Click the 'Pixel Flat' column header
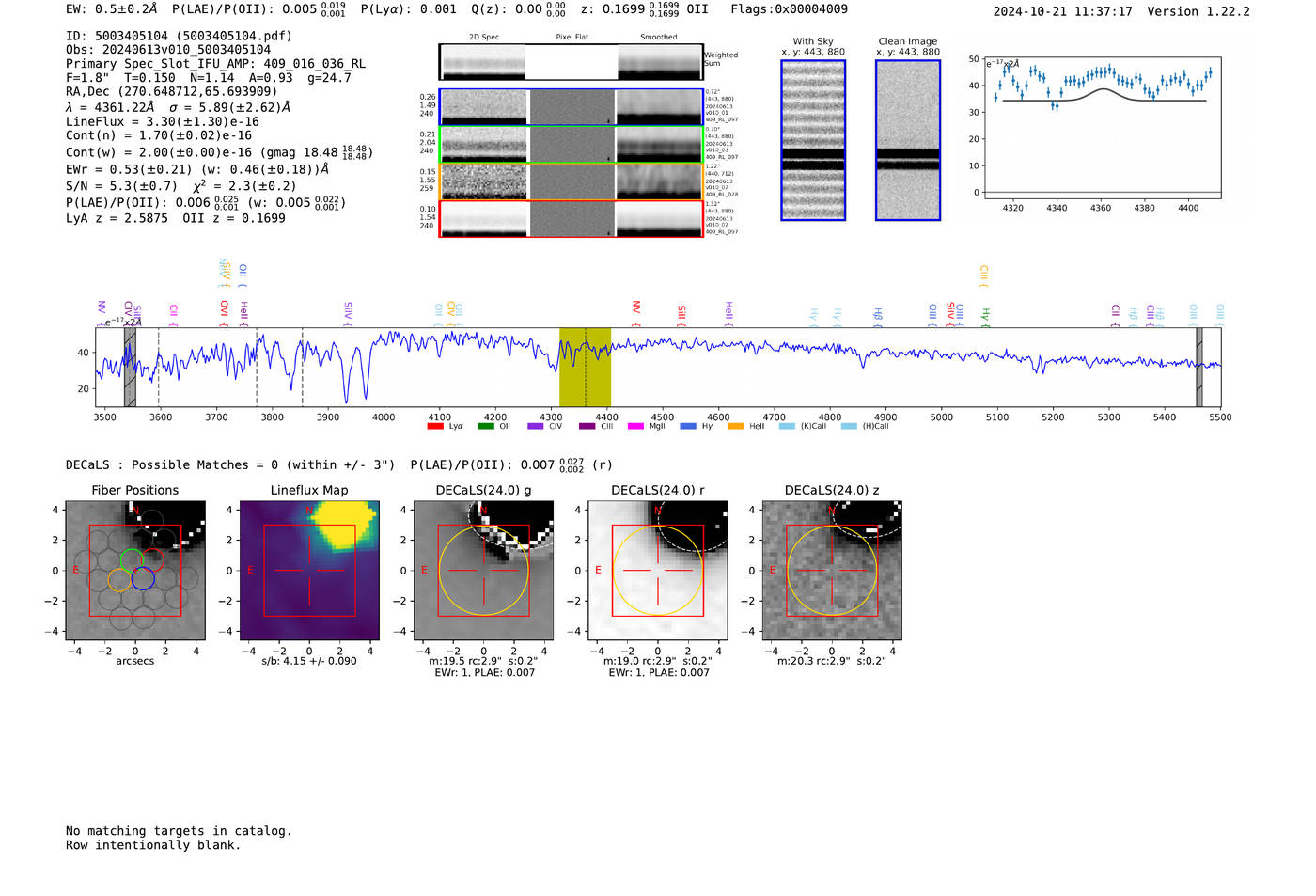Viewport: 1316px width, 896px height. coord(572,38)
